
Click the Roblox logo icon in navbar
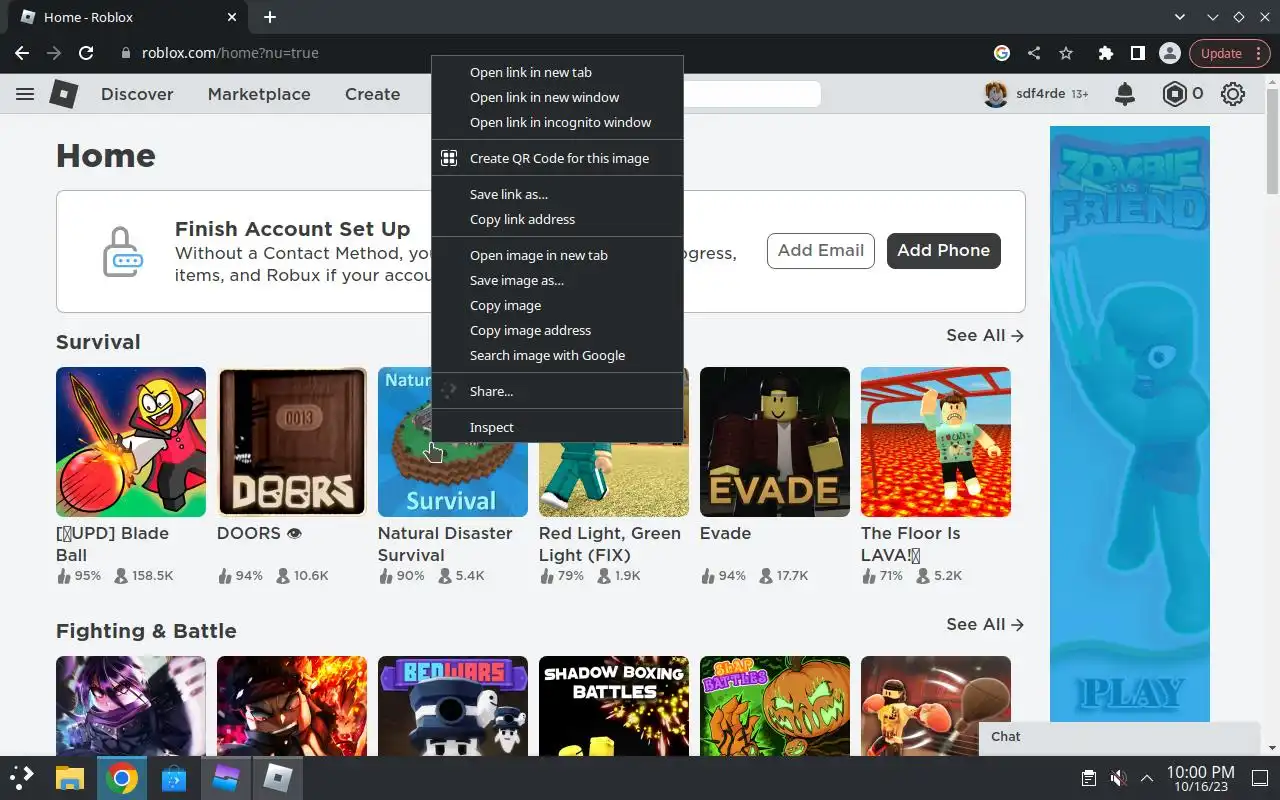64,94
